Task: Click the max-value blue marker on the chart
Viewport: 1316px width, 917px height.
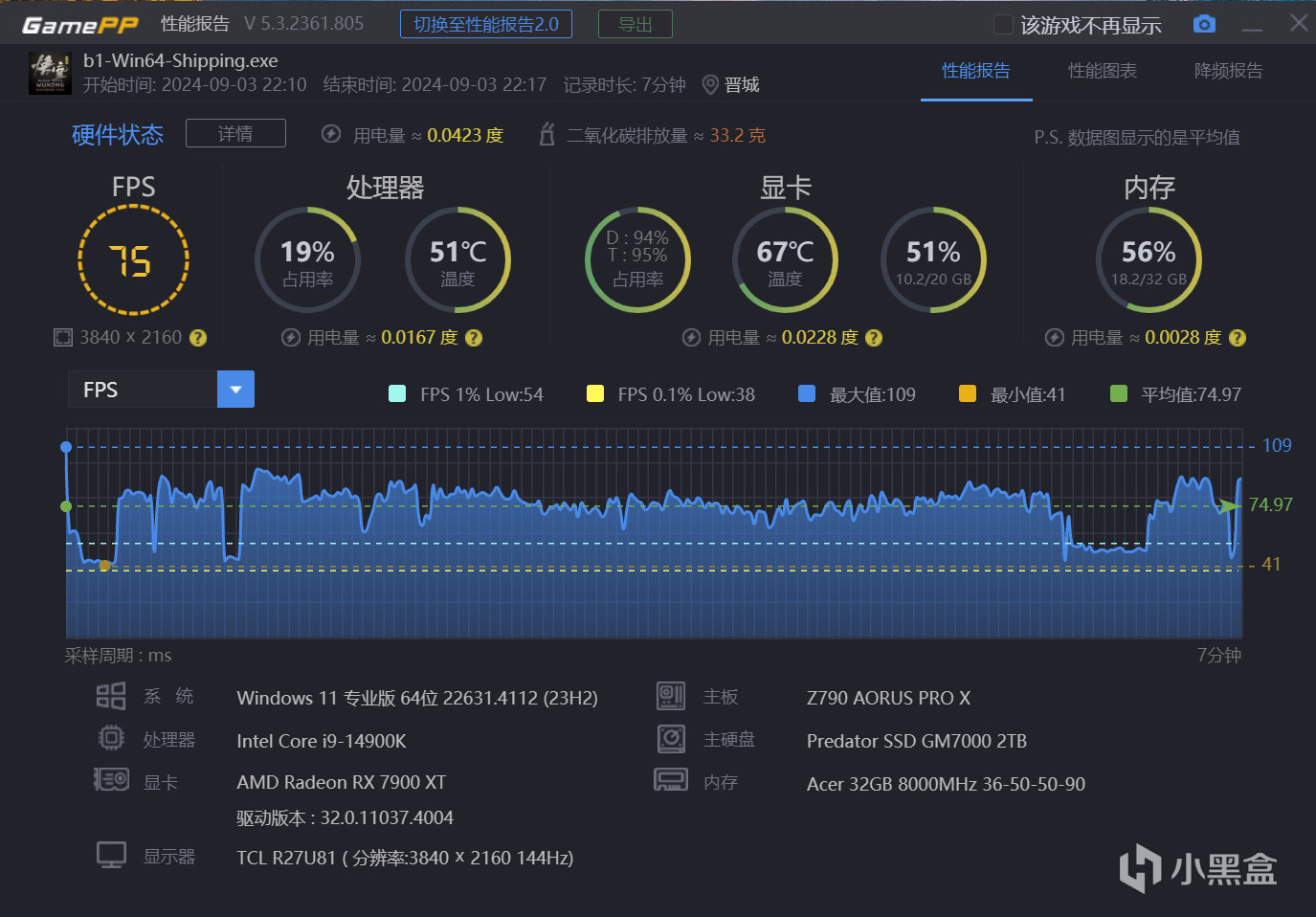Action: pos(66,447)
